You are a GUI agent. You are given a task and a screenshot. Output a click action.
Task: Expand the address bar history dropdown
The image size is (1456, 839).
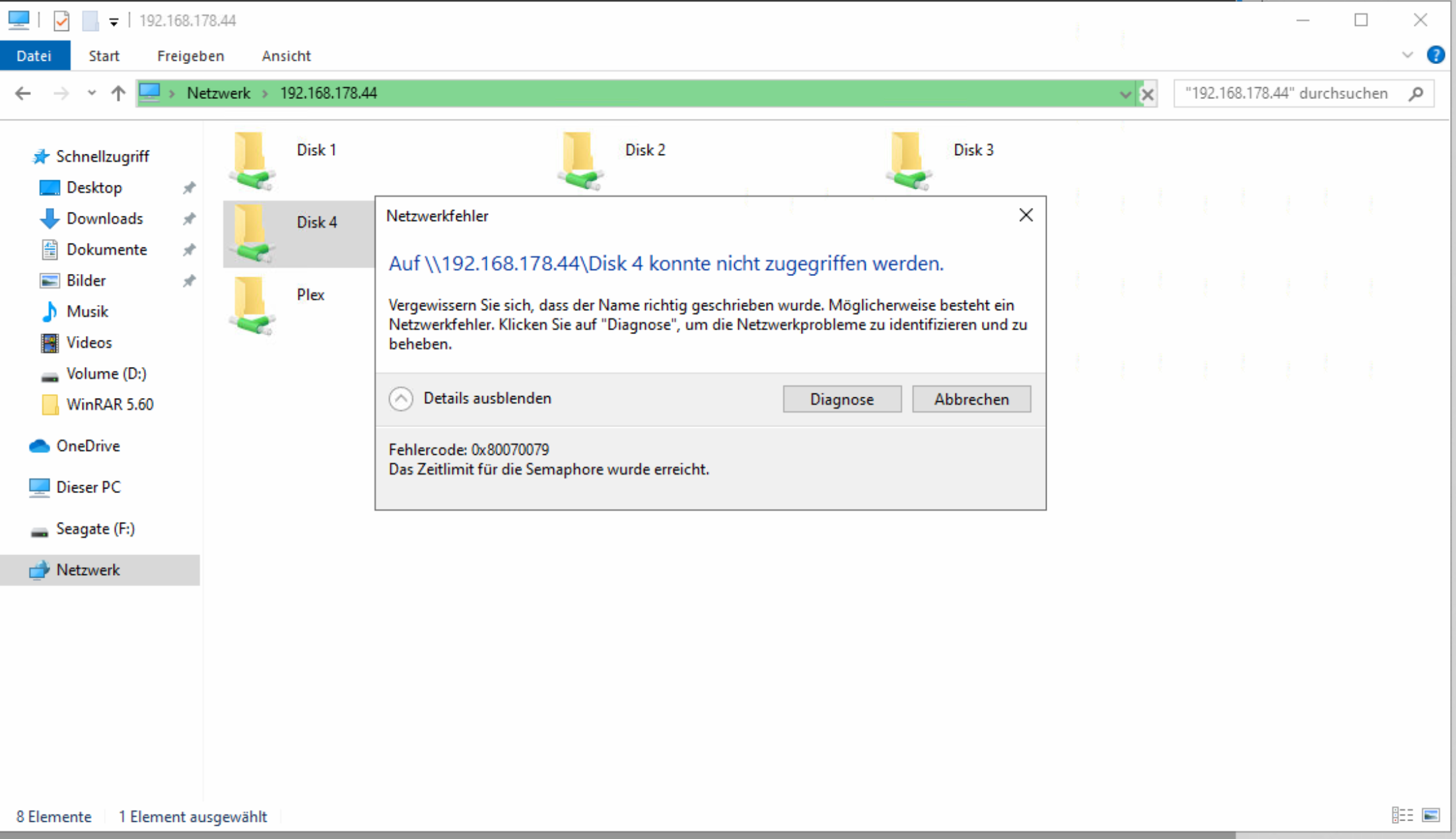pyautogui.click(x=1125, y=94)
